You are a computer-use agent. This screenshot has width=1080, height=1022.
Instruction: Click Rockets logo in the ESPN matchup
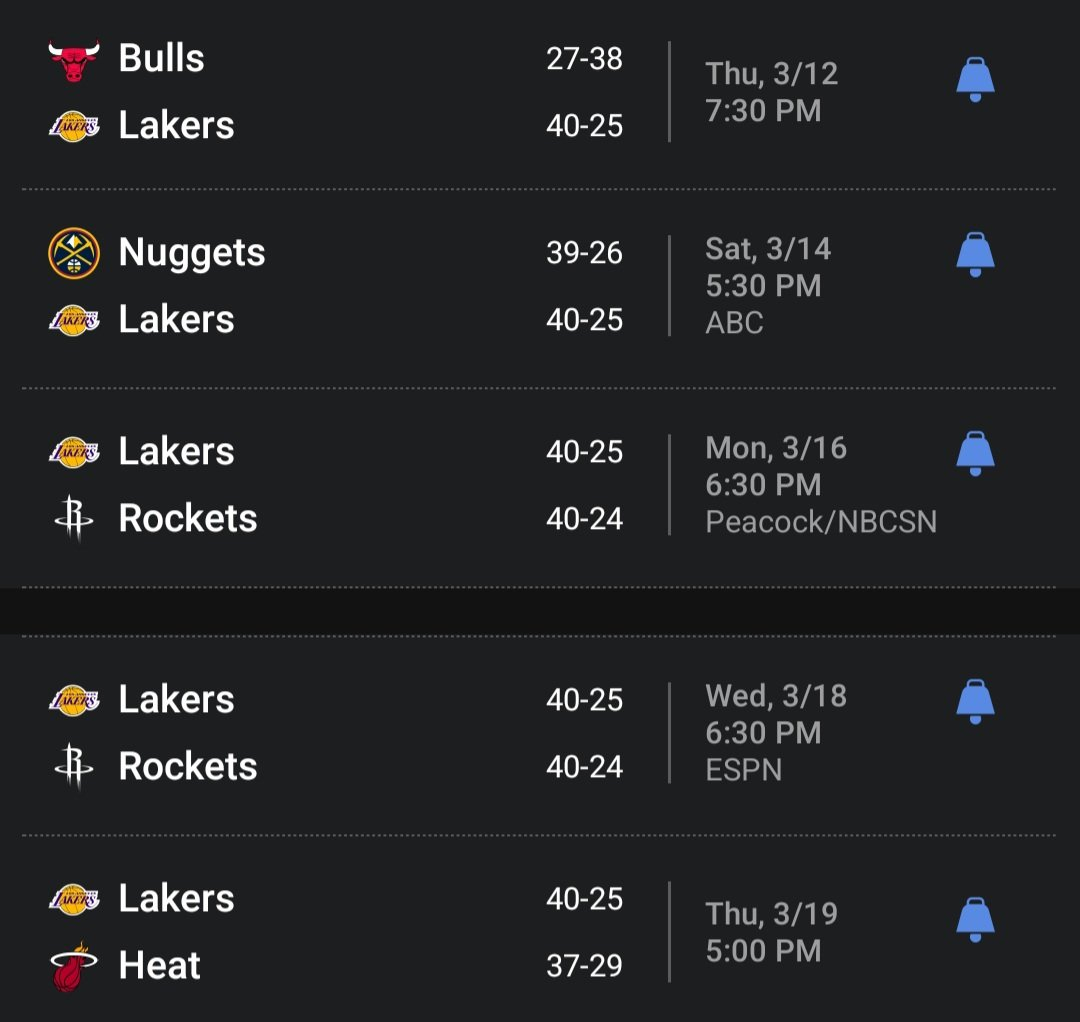click(x=74, y=766)
